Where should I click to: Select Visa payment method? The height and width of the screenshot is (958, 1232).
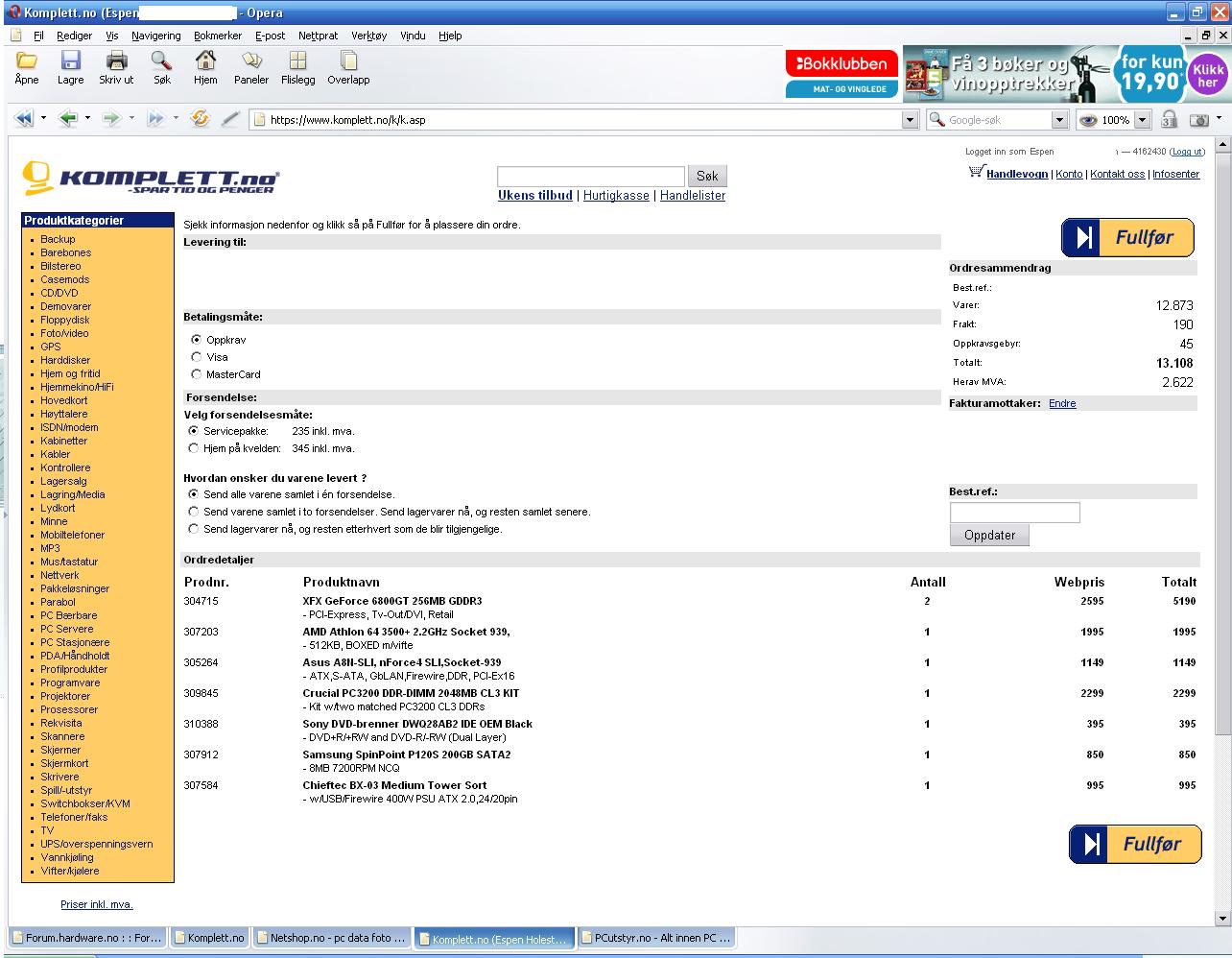(x=197, y=357)
